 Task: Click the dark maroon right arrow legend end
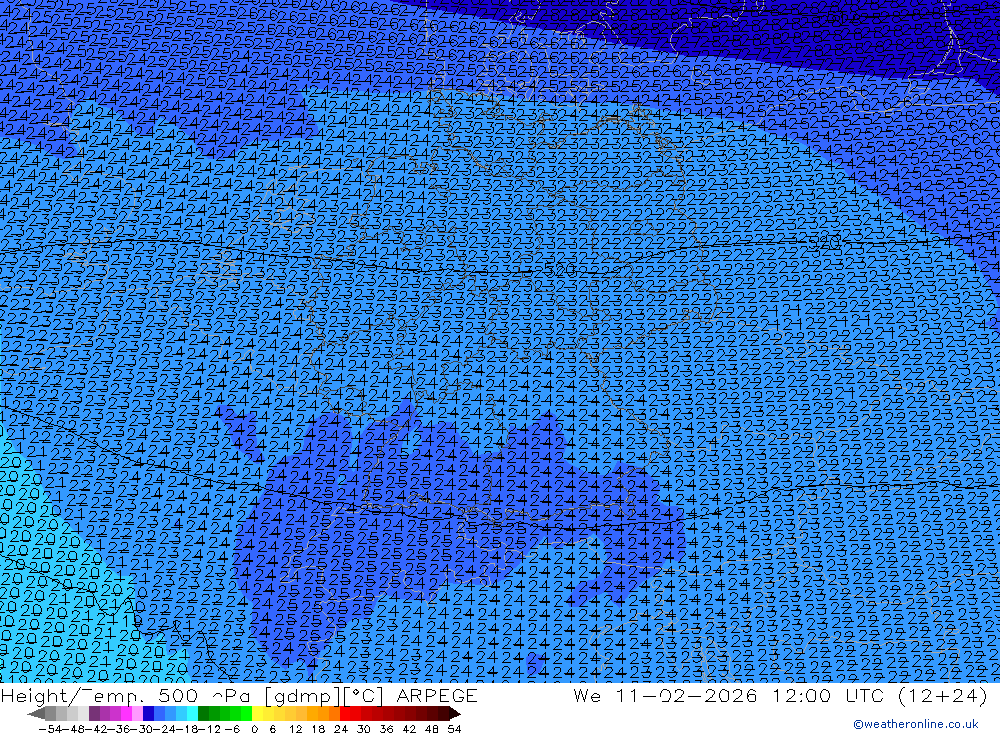454,713
